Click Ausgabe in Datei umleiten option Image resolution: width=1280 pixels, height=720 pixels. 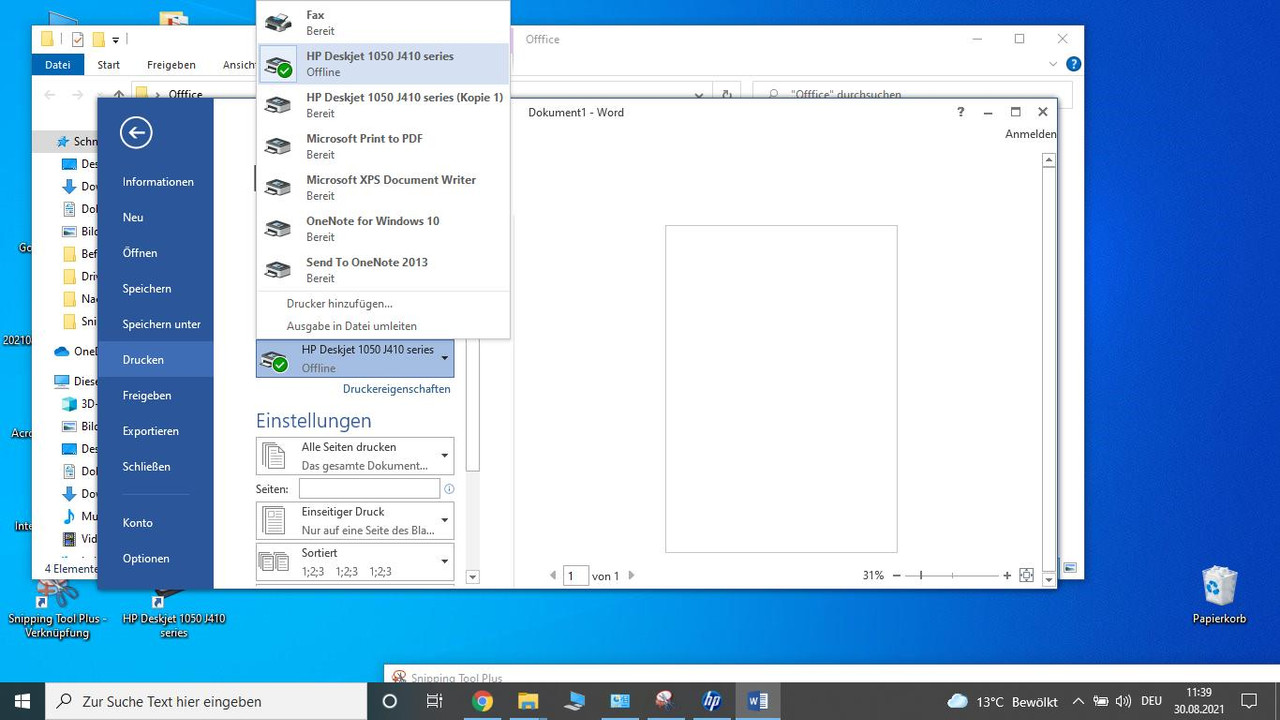point(352,326)
